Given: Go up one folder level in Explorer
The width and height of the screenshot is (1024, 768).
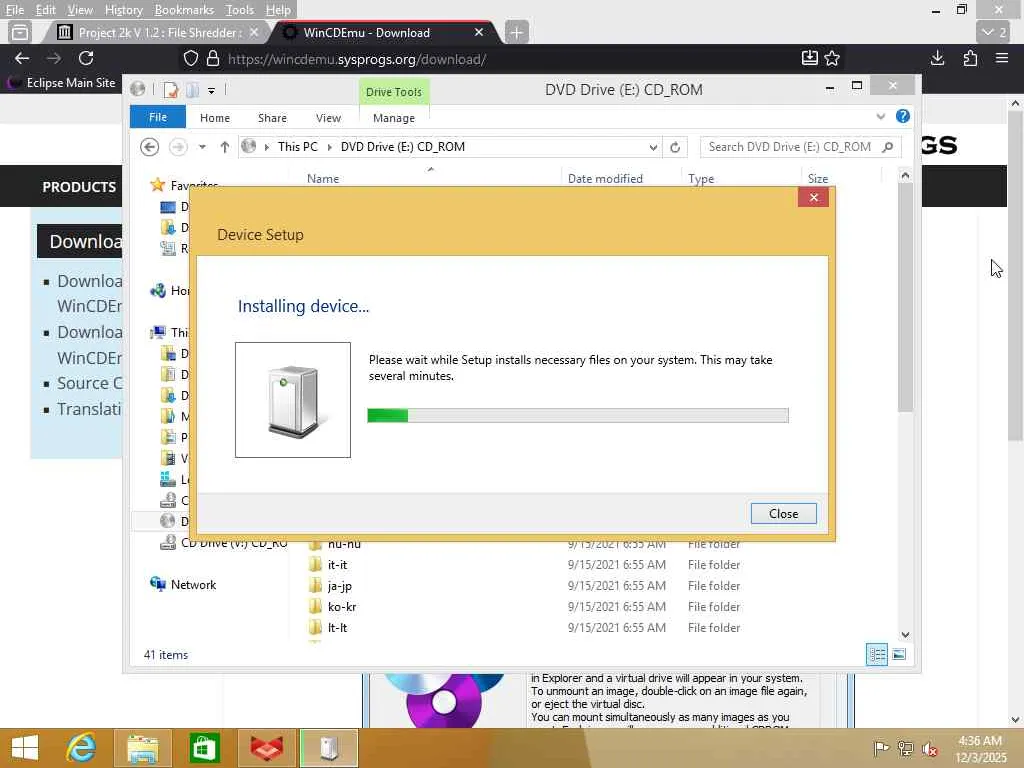Looking at the screenshot, I should [225, 147].
